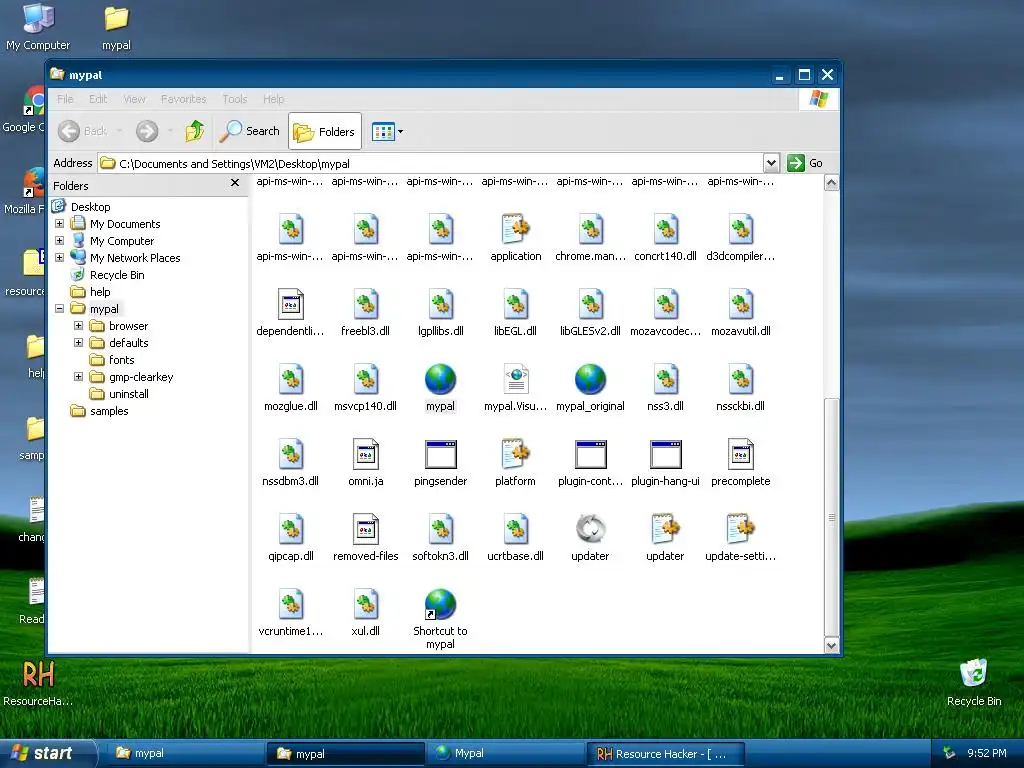The width and height of the screenshot is (1024, 768).
Task: Select the mypal_original globe icon
Action: click(x=590, y=380)
